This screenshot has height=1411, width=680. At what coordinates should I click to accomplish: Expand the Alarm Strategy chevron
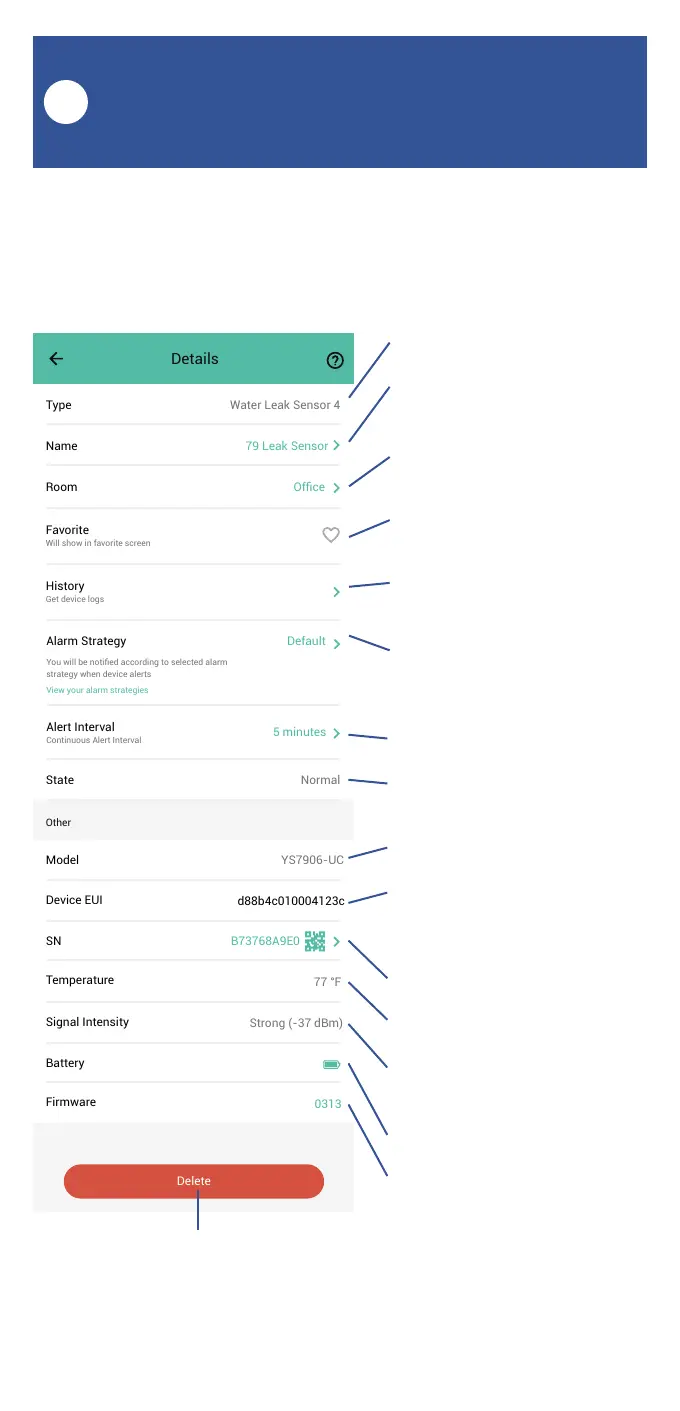(336, 643)
